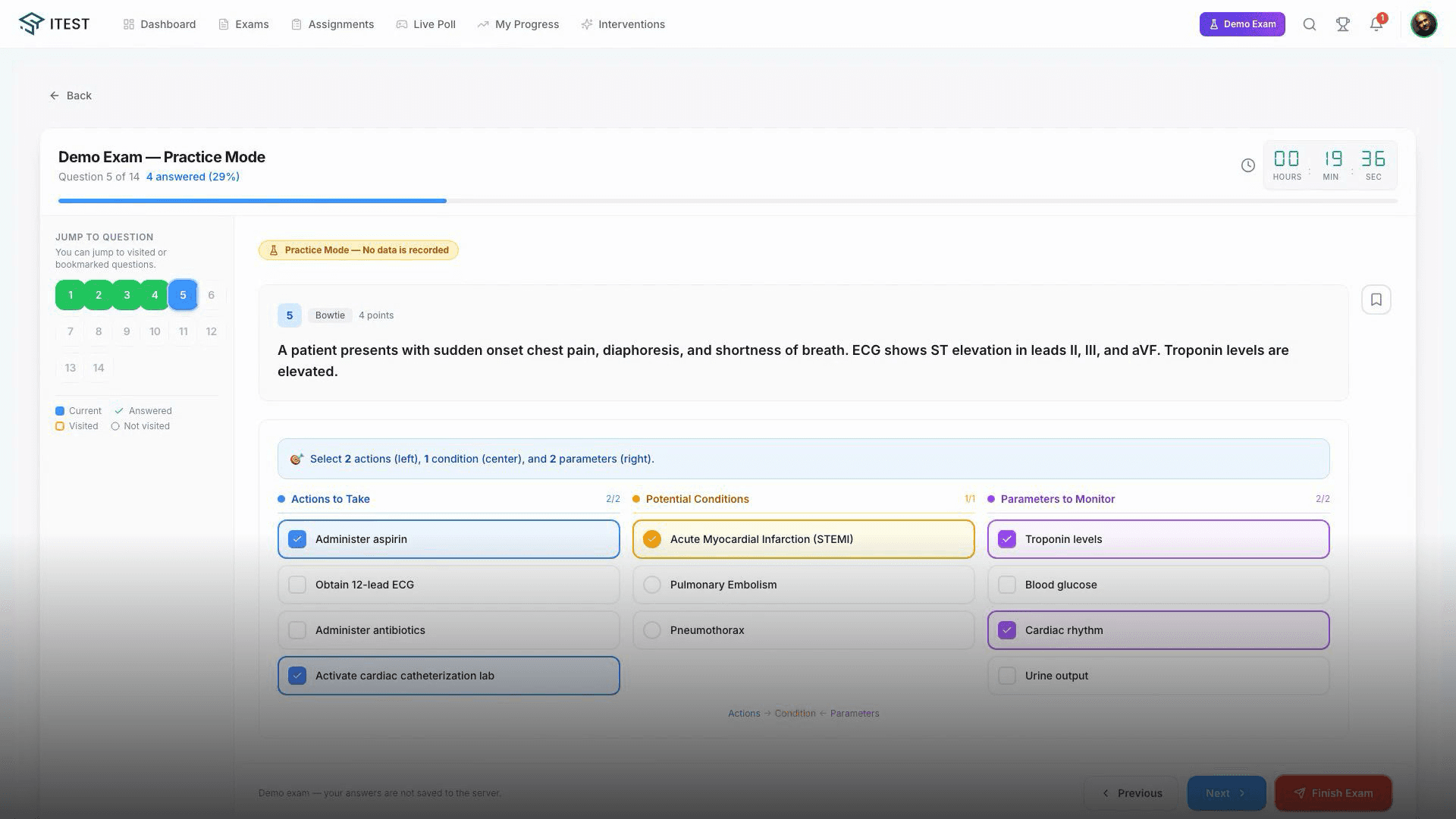This screenshot has height=819, width=1456.
Task: Click the Dashboard grid icon
Action: [x=129, y=24]
